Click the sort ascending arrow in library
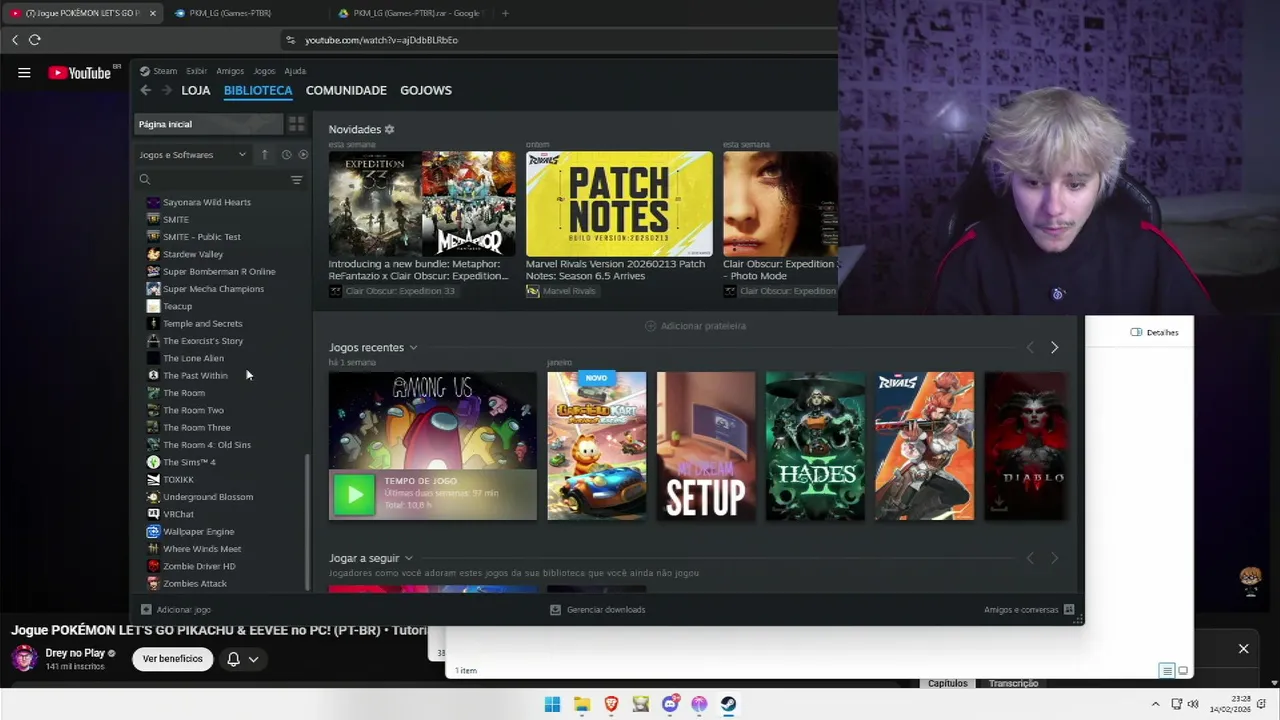1280x720 pixels. pyautogui.click(x=265, y=155)
